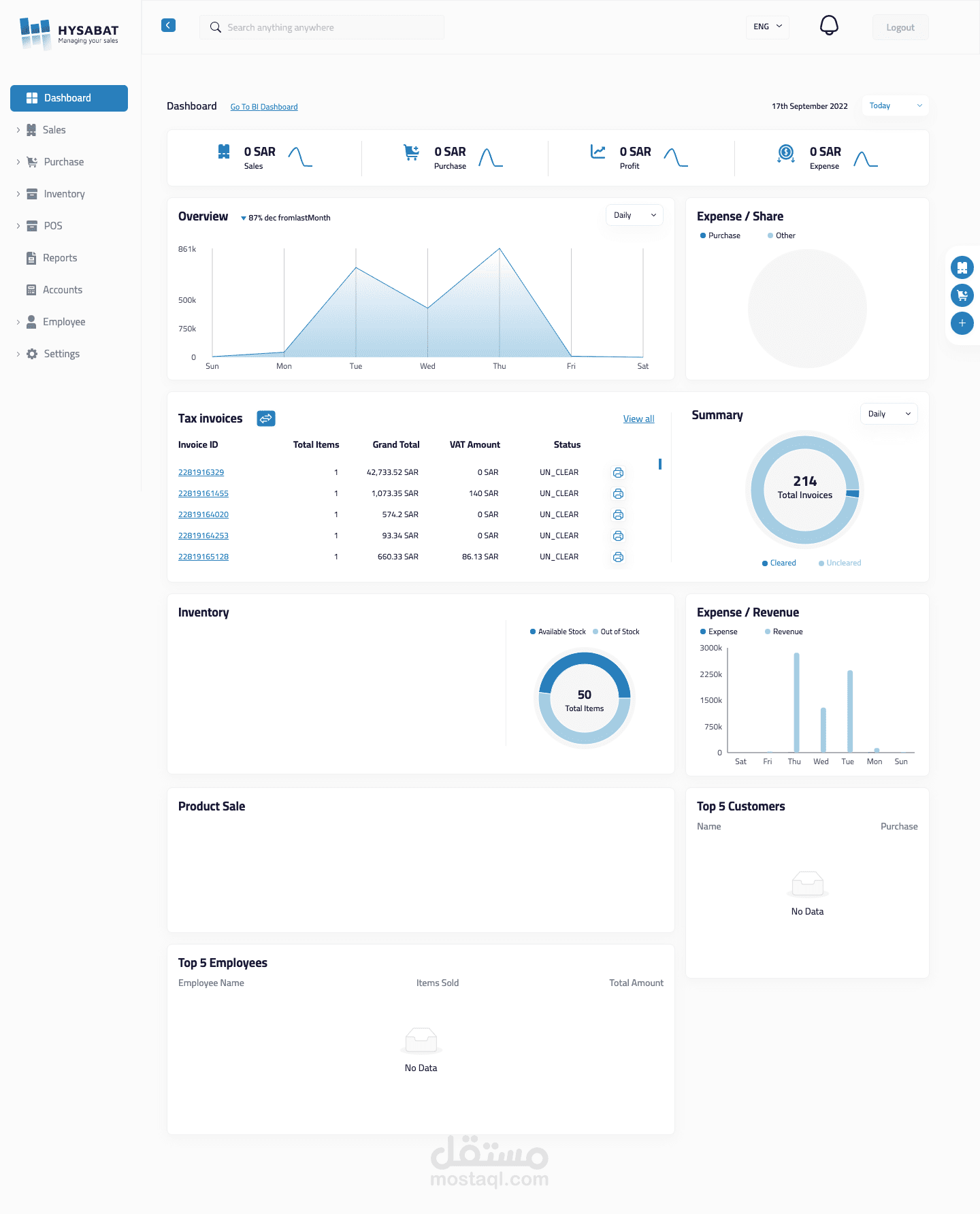Click the floating sales shortcut button

pos(962,267)
